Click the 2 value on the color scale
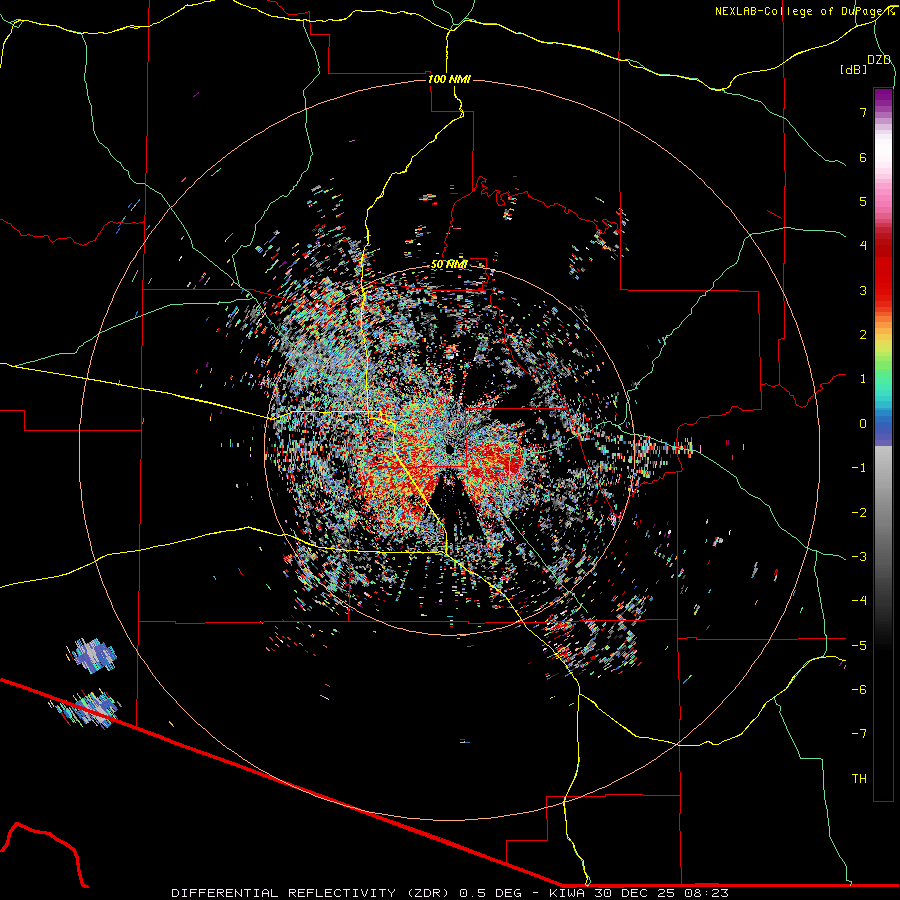This screenshot has width=900, height=900. [863, 335]
